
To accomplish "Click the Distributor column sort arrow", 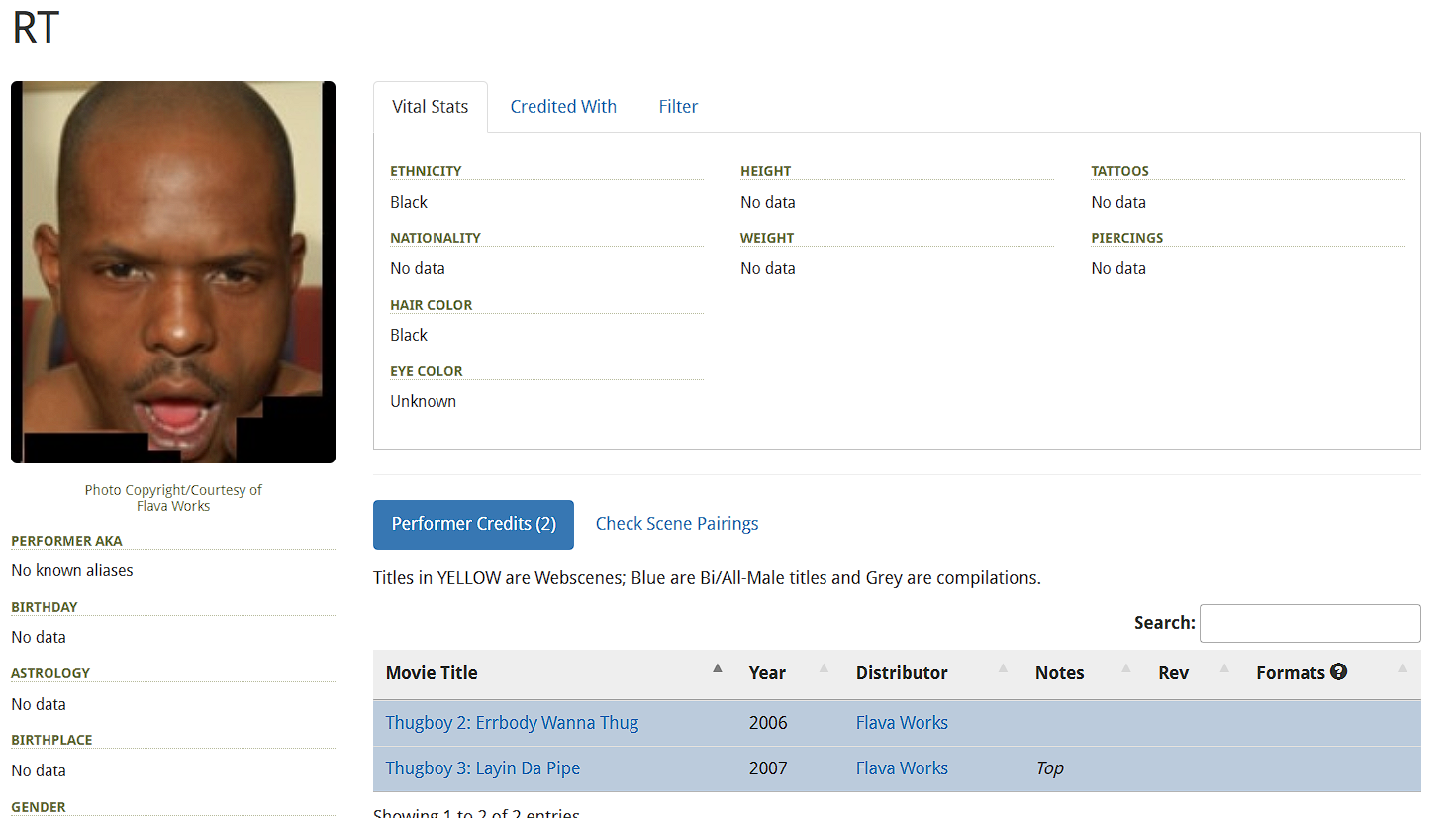I will coord(1003,668).
